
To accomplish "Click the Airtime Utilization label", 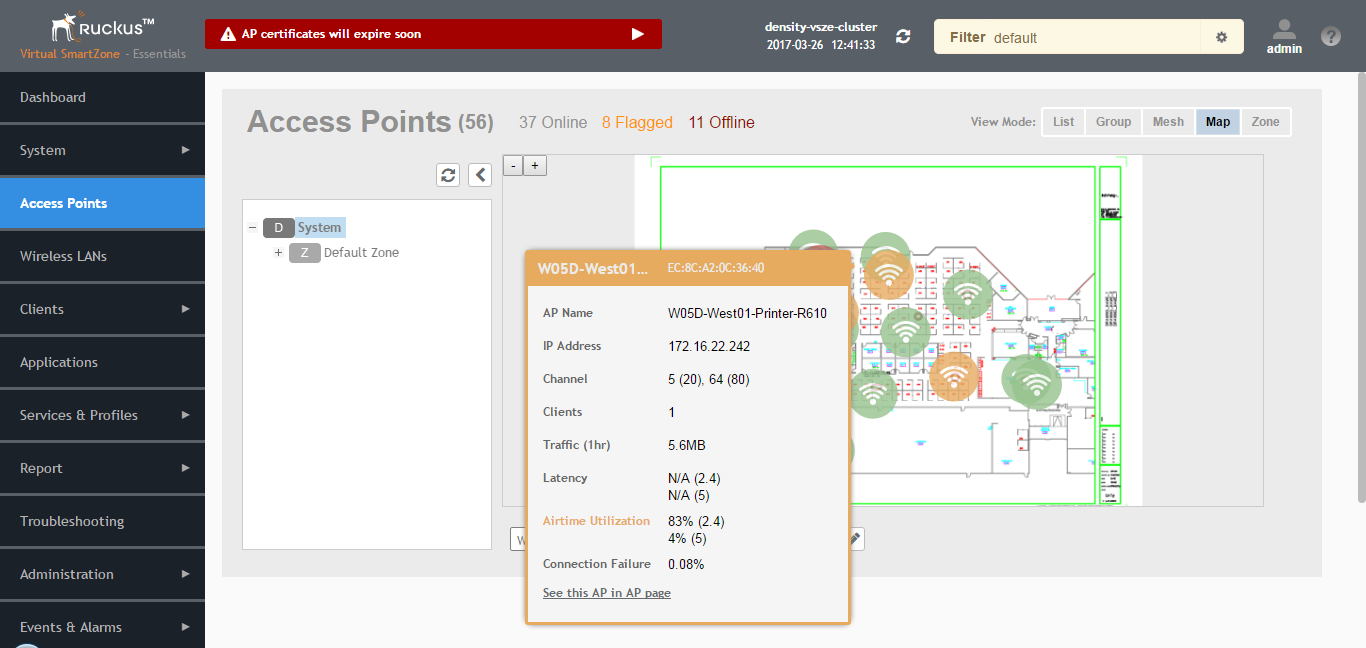I will [596, 521].
